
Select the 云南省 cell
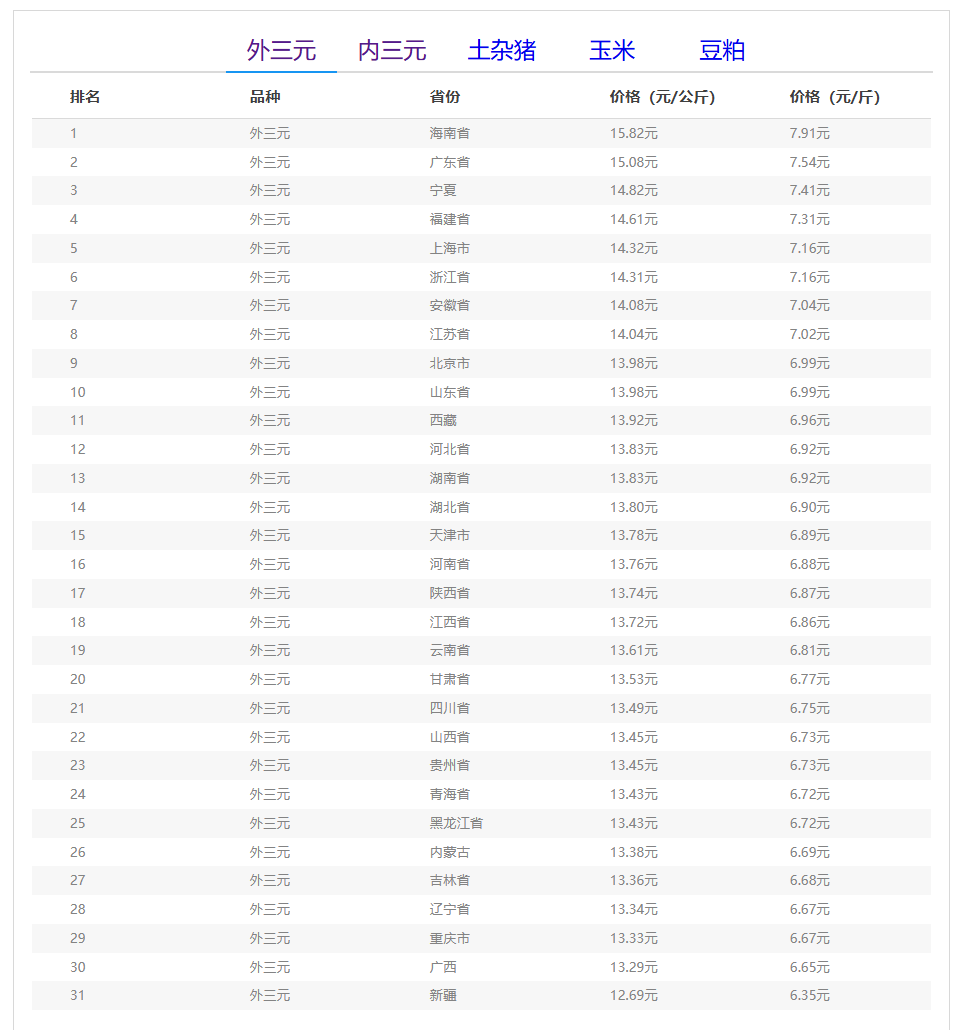coord(450,650)
